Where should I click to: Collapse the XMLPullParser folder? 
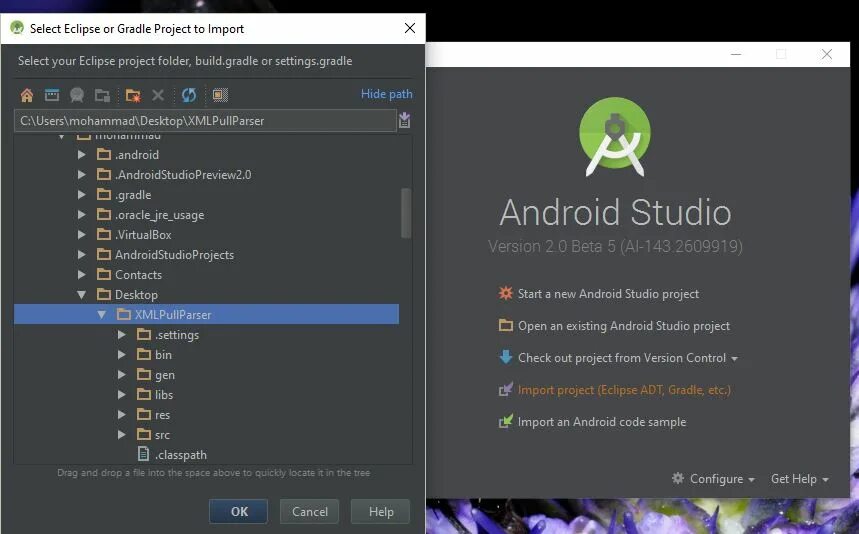click(x=101, y=314)
